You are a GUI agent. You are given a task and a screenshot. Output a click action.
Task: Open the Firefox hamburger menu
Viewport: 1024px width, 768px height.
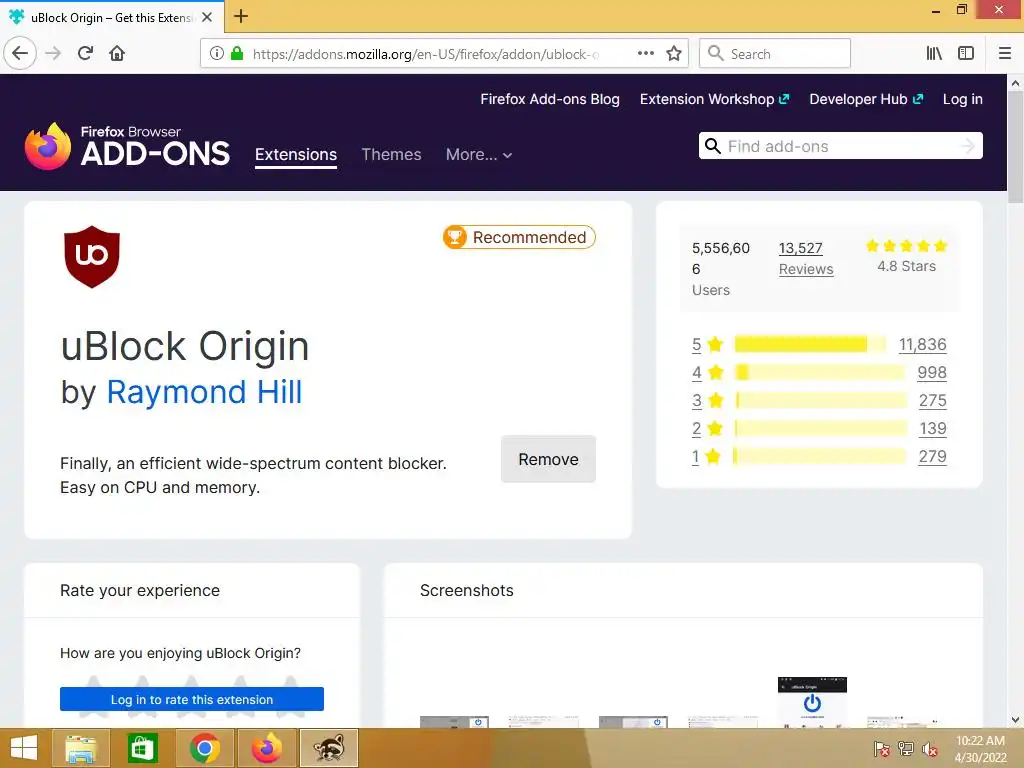[1005, 54]
